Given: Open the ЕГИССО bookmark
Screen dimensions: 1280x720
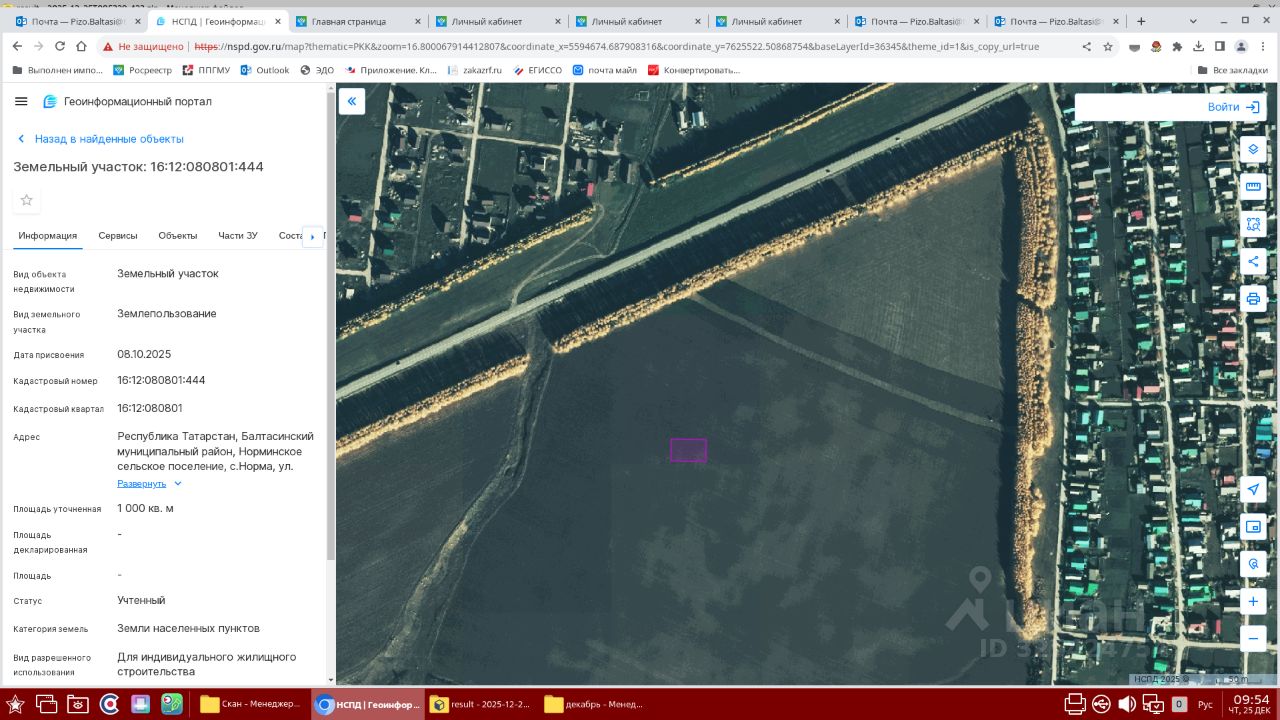Looking at the screenshot, I should 537,70.
